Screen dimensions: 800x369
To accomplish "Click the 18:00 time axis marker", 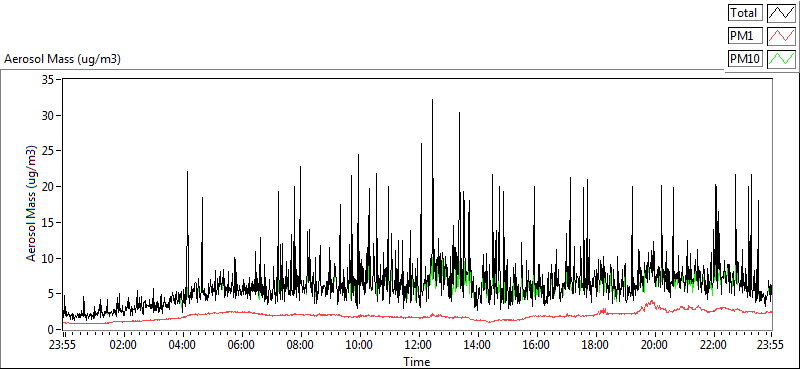I will (595, 344).
